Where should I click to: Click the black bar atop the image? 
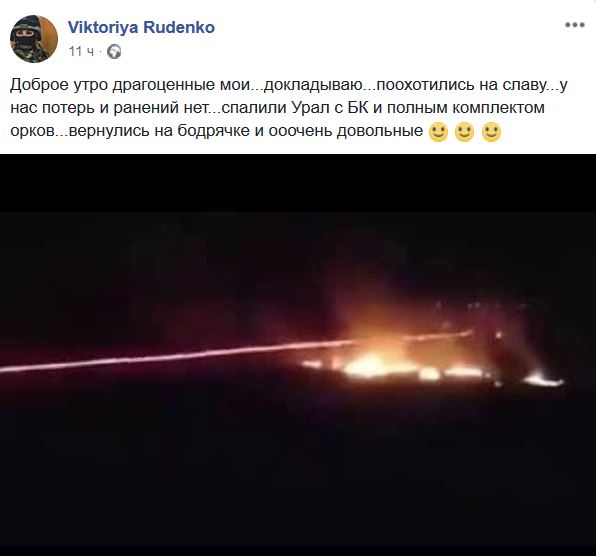(x=298, y=183)
